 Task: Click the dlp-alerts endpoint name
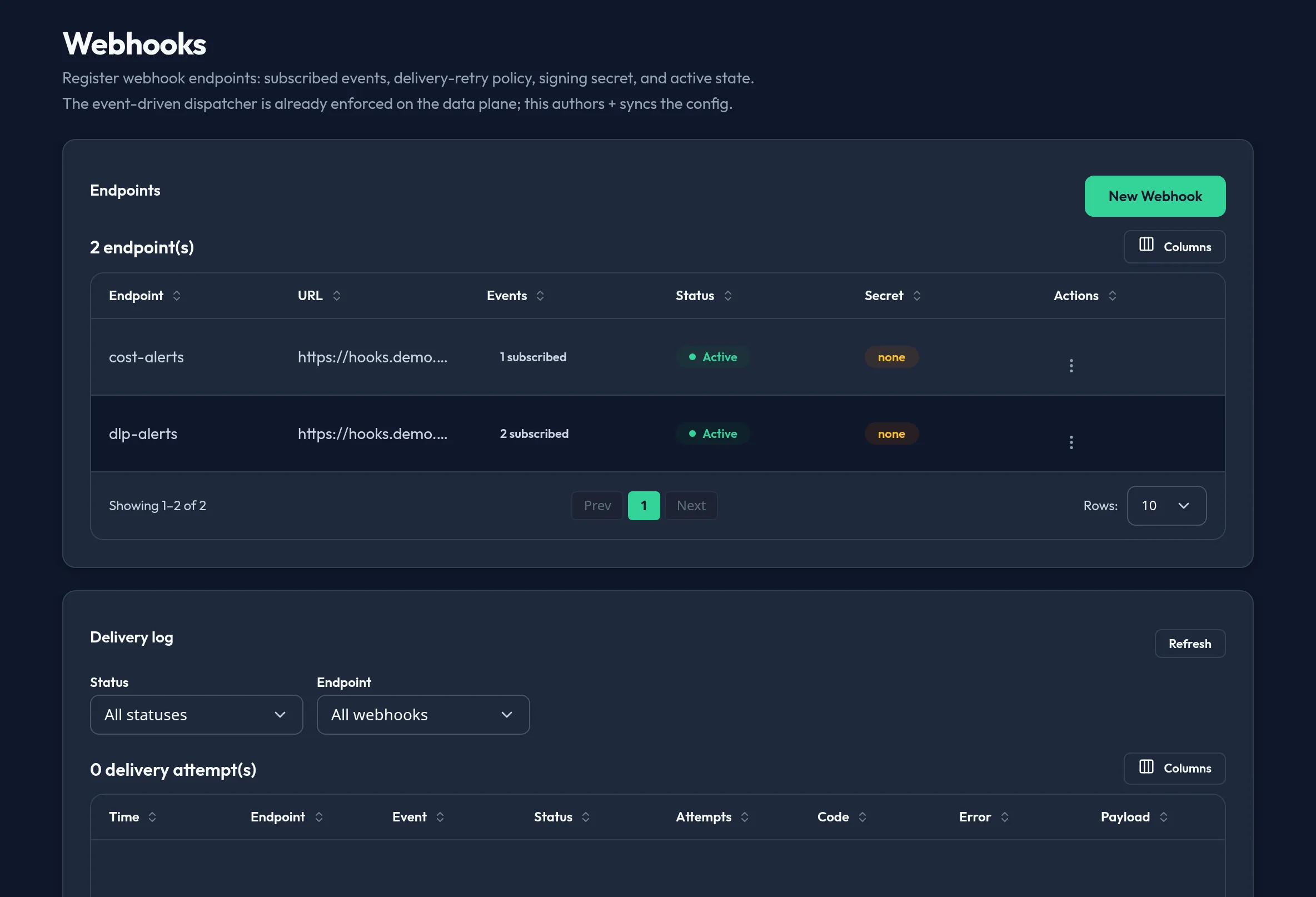(x=143, y=434)
